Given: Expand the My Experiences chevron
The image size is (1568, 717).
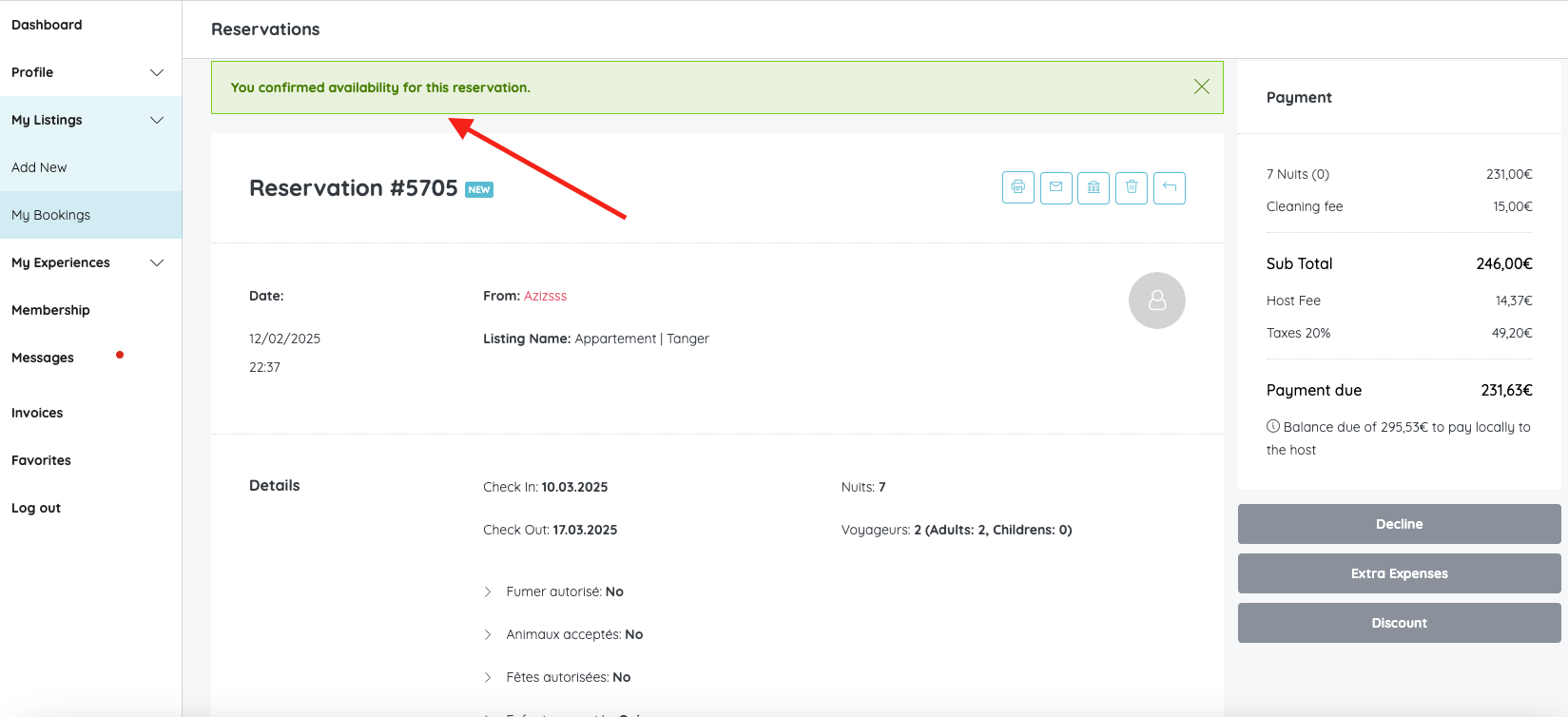Looking at the screenshot, I should coord(157,262).
